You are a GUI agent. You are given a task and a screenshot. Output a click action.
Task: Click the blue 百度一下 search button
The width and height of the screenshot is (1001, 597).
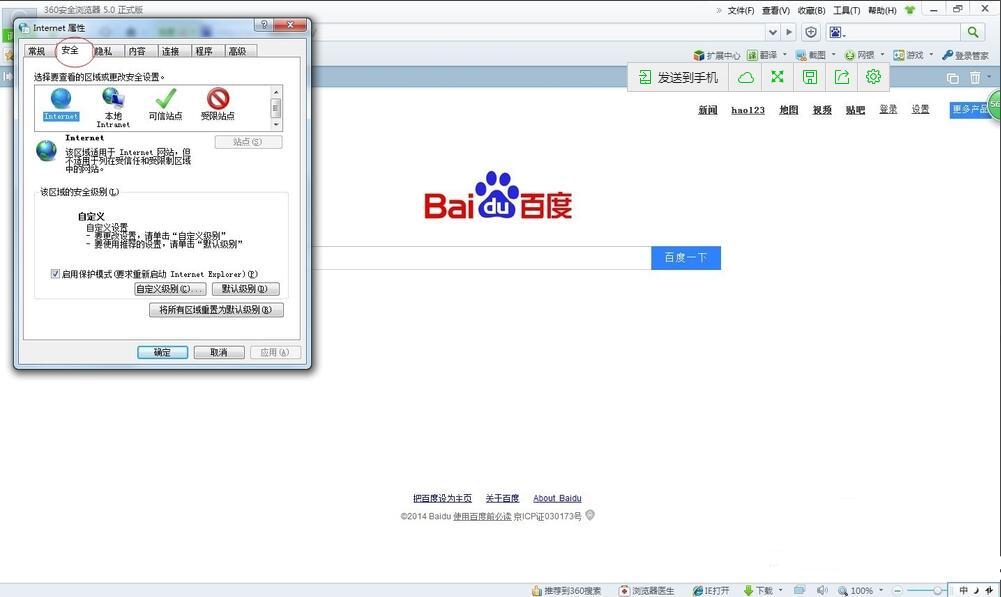pyautogui.click(x=686, y=258)
